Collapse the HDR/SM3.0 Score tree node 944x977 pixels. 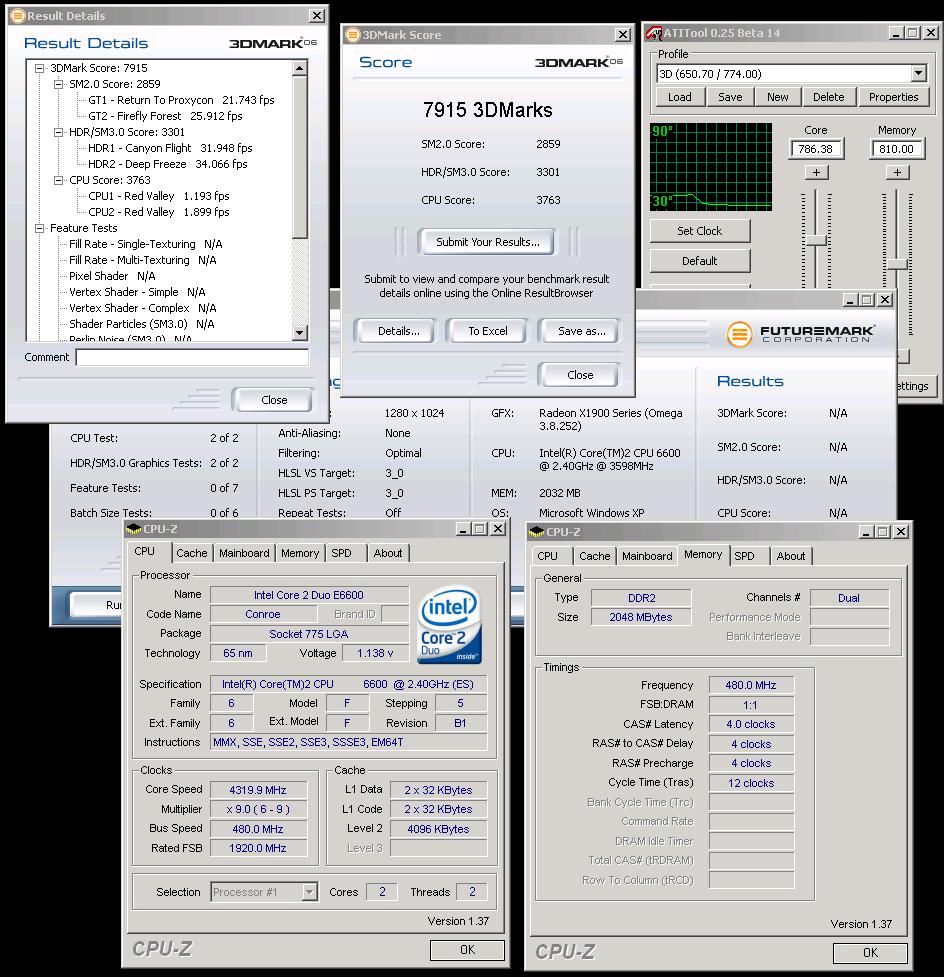(59, 132)
